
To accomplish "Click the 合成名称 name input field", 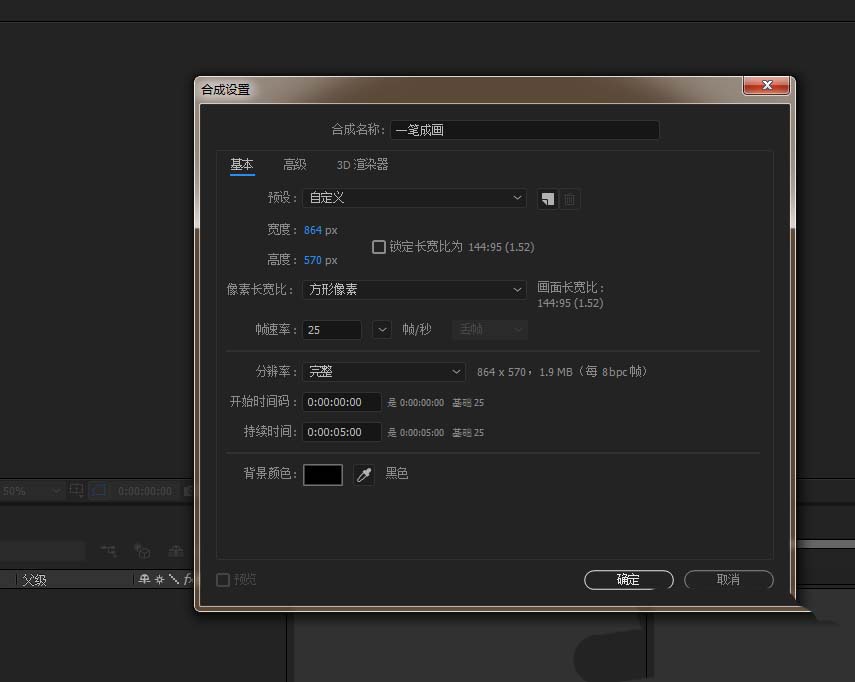I will 525,130.
